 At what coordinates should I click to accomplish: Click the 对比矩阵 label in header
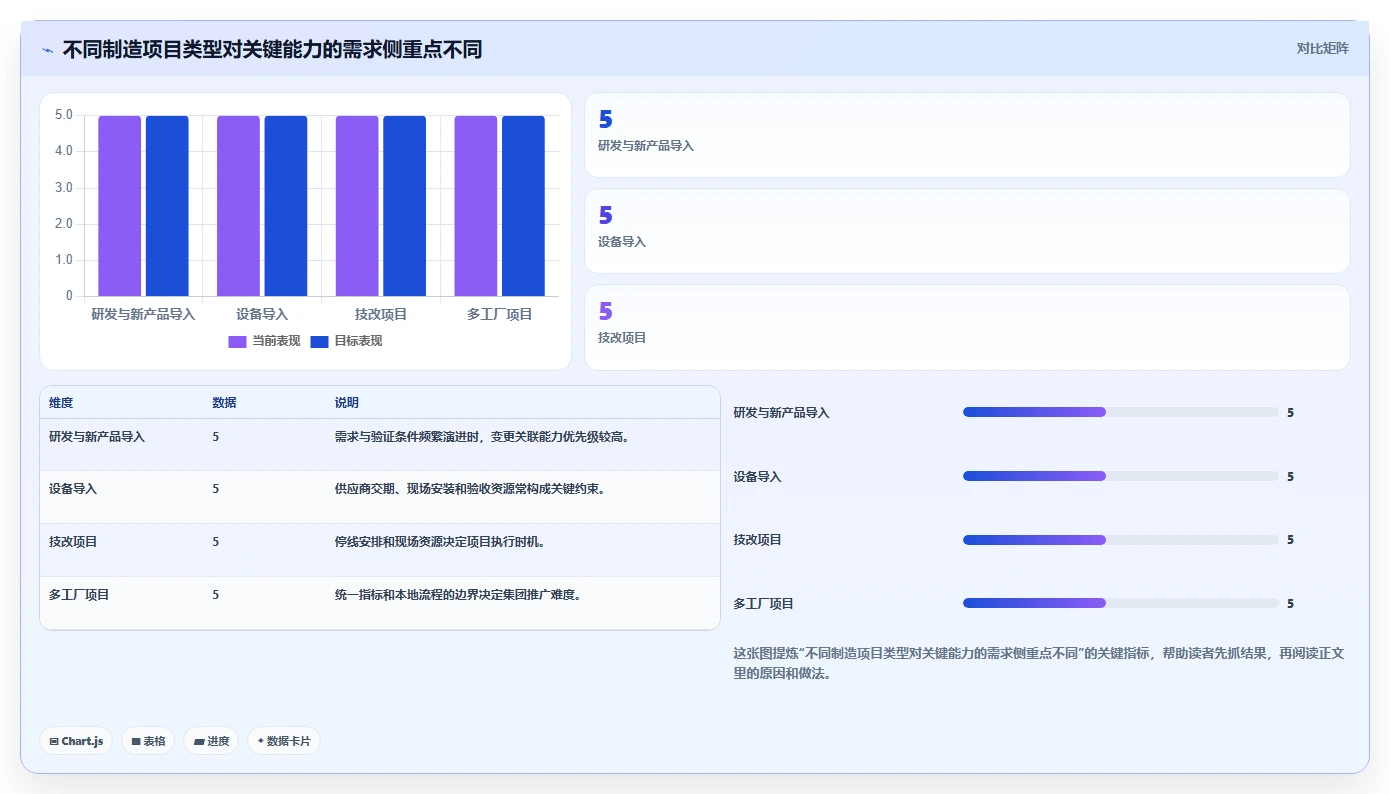[1322, 48]
